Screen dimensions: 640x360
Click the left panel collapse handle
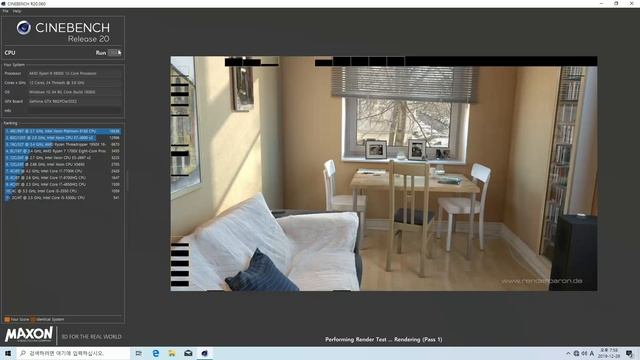[x=127, y=181]
